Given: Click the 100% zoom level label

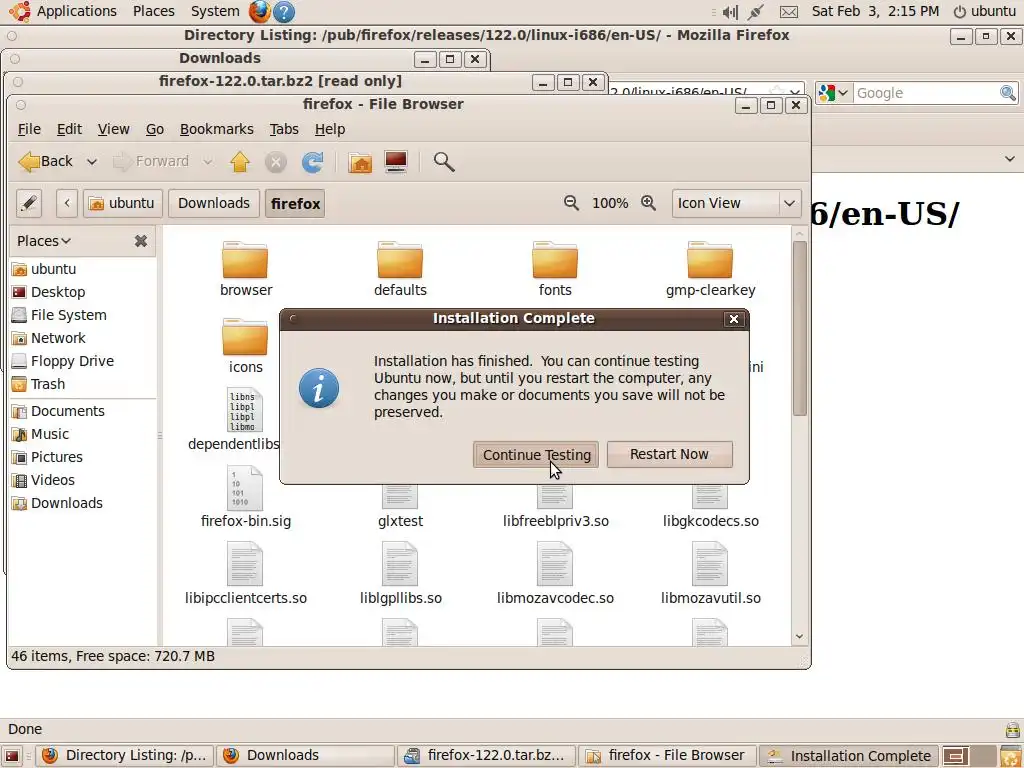Looking at the screenshot, I should [610, 203].
